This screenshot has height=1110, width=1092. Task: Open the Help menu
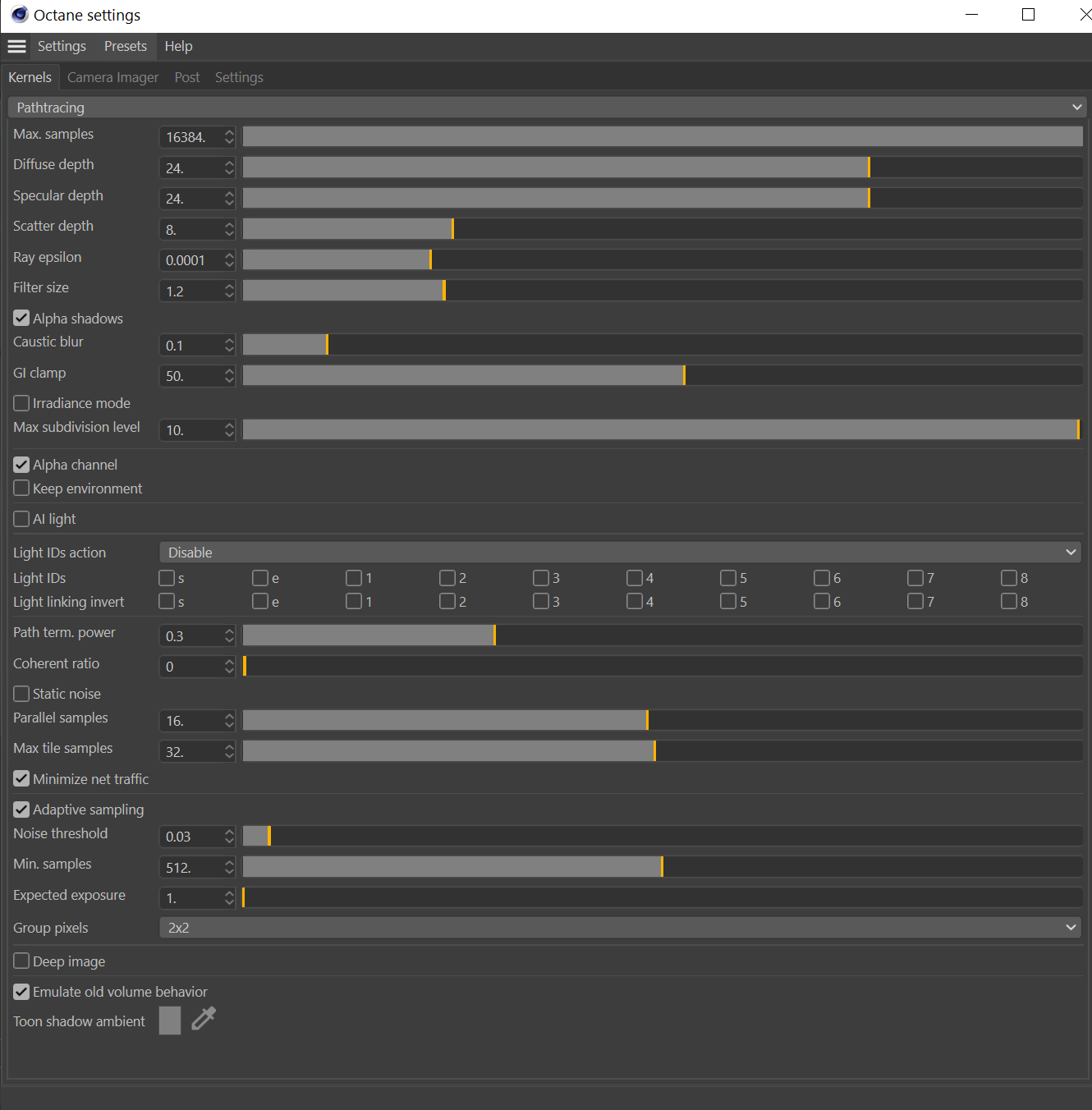(178, 46)
